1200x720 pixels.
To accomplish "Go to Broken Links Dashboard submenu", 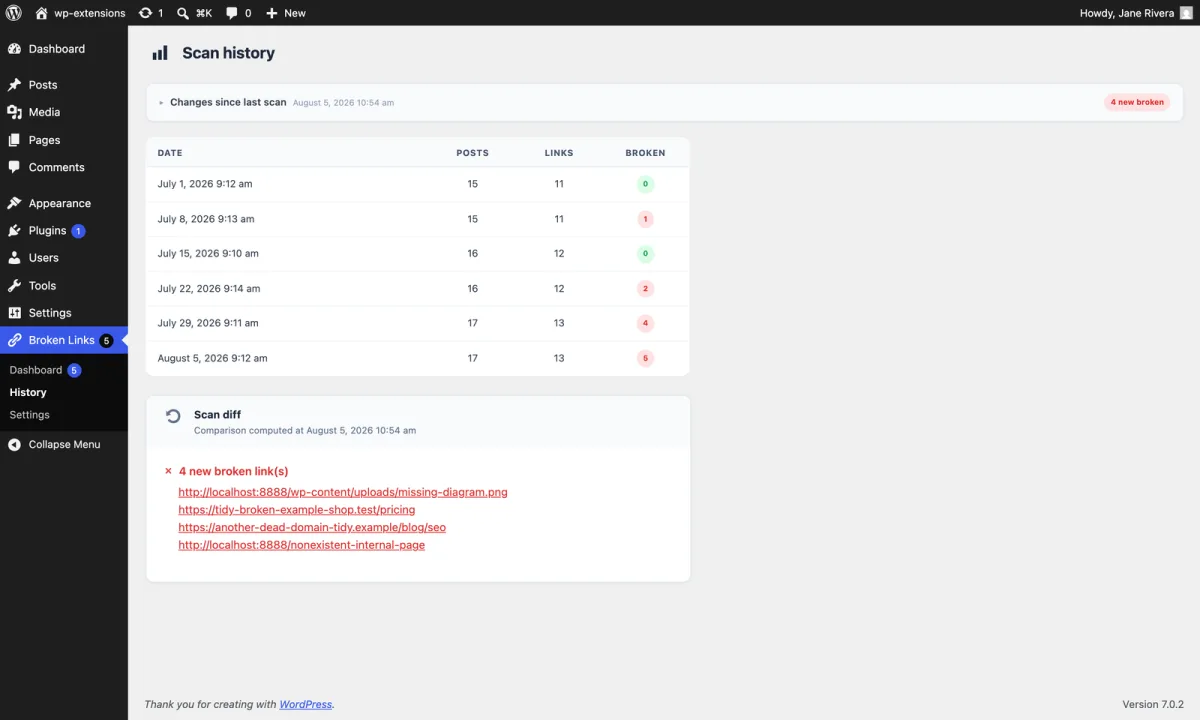I will [36, 370].
